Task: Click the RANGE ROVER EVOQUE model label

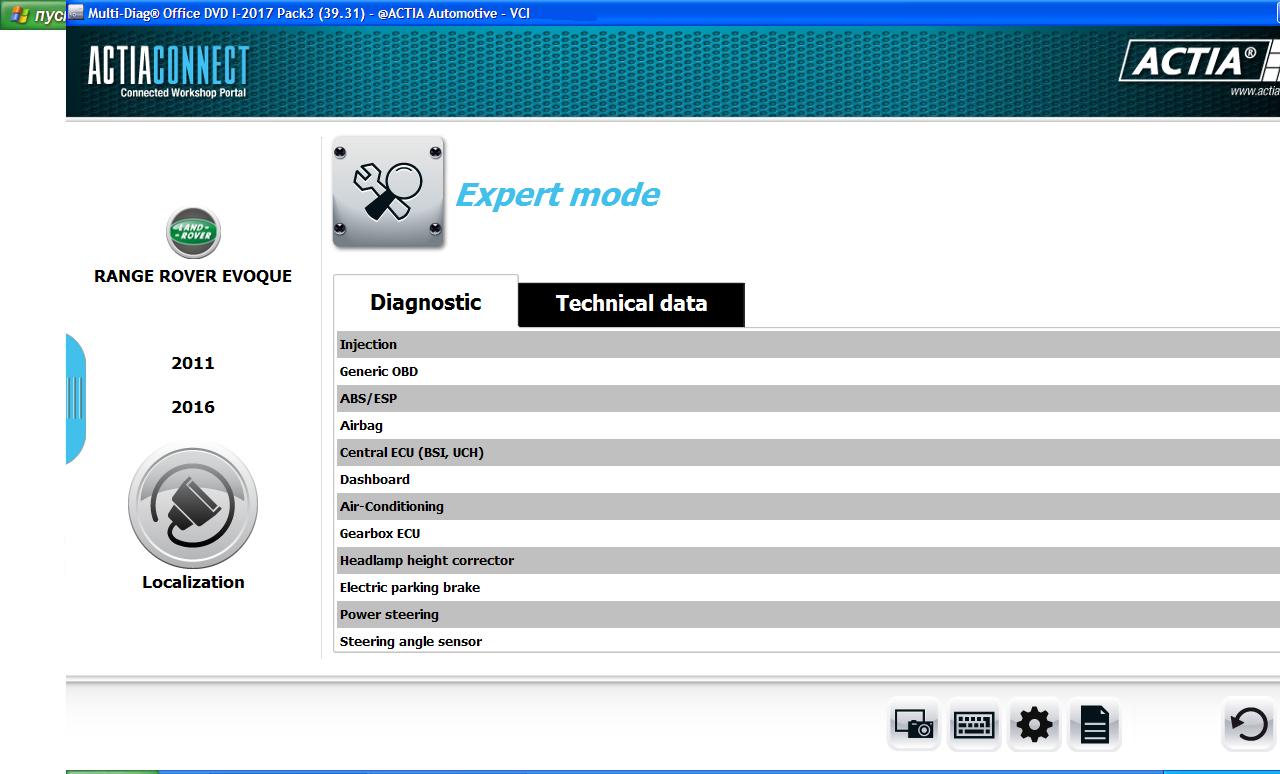Action: [x=193, y=276]
